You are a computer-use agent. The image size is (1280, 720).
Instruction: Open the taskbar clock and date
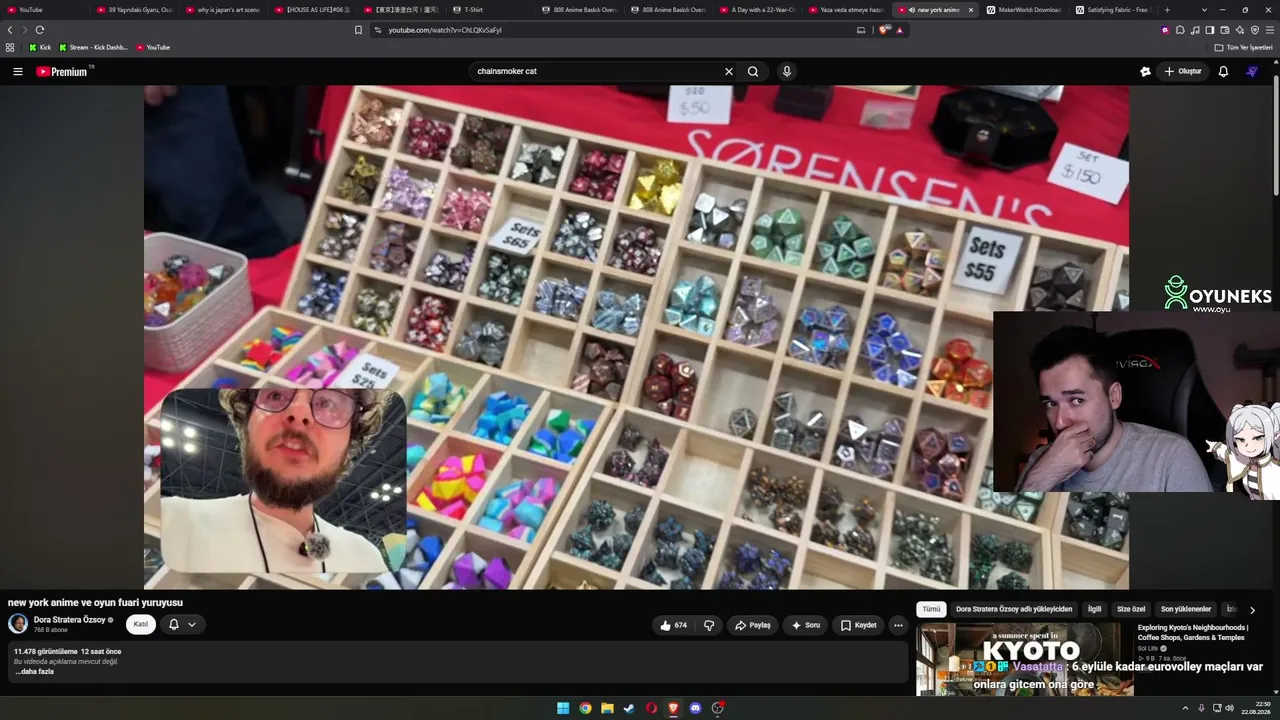[x=1255, y=708]
